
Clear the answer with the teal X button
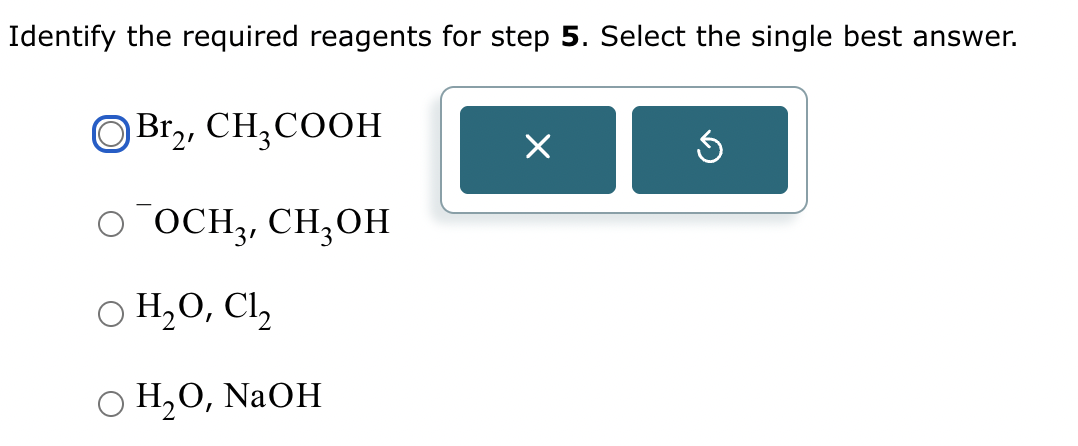(538, 150)
